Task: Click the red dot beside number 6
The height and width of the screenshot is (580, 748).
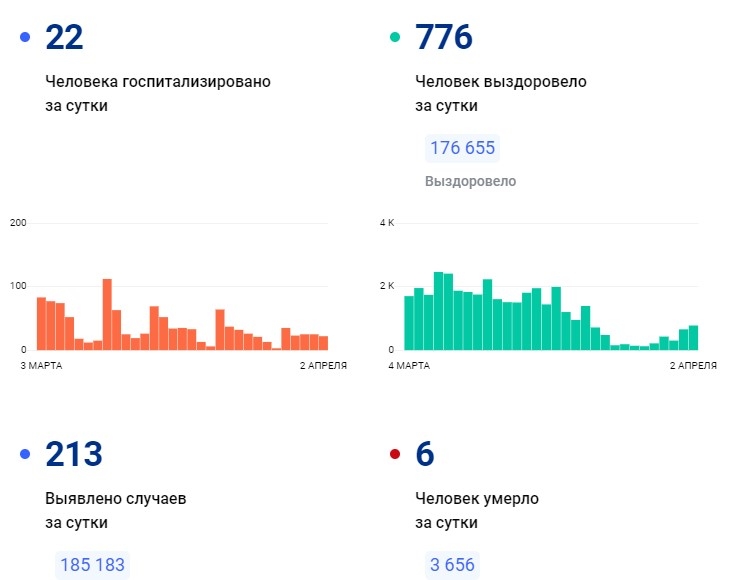Action: pos(395,455)
